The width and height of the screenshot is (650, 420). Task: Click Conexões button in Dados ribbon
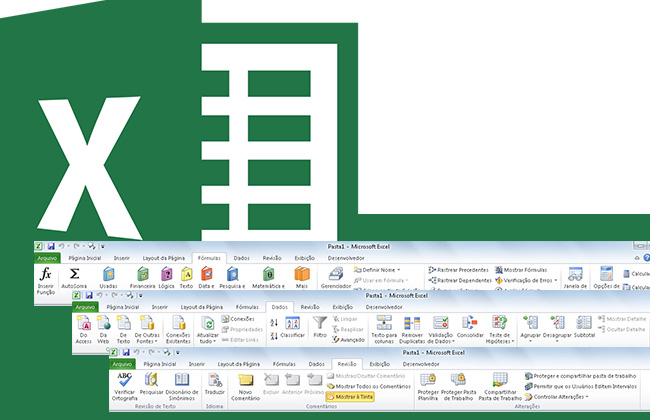tap(238, 319)
